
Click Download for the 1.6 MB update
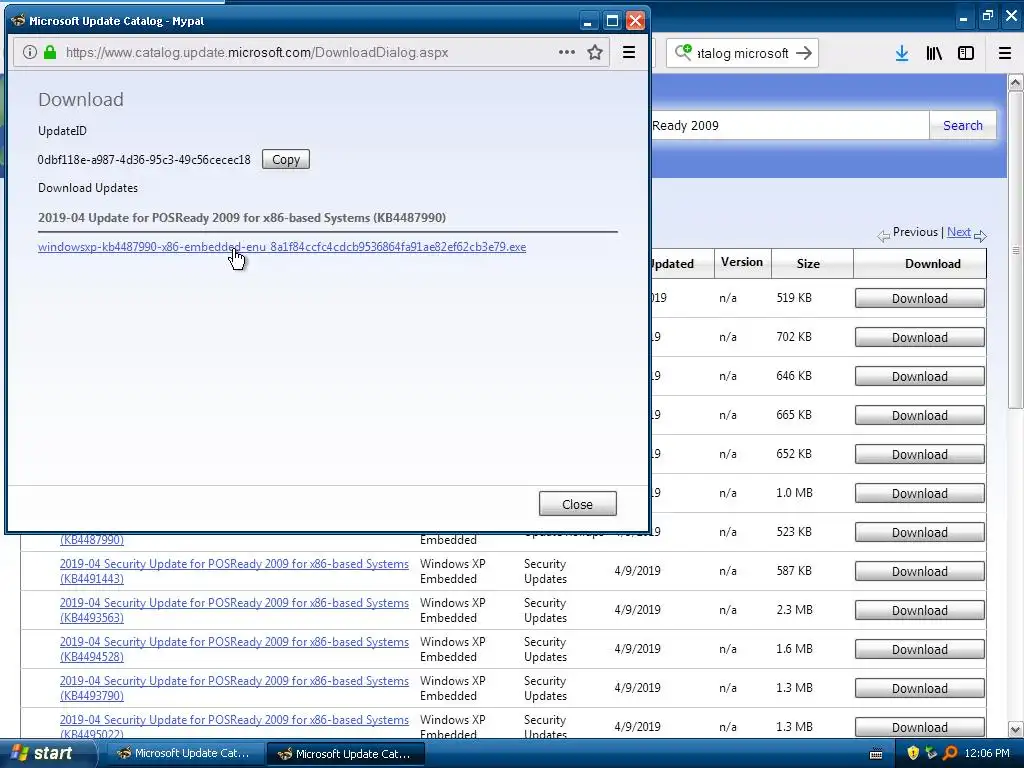tap(920, 650)
